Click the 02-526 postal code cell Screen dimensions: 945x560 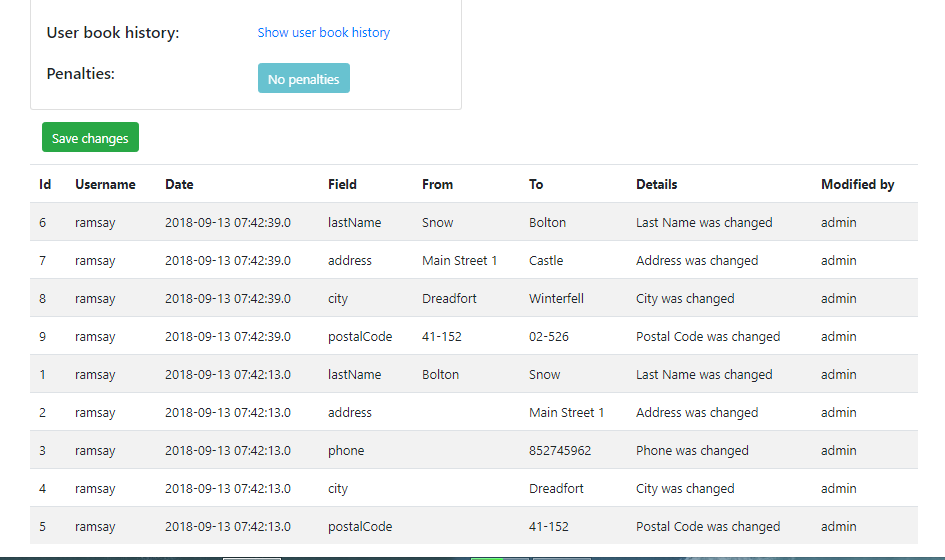(x=549, y=337)
